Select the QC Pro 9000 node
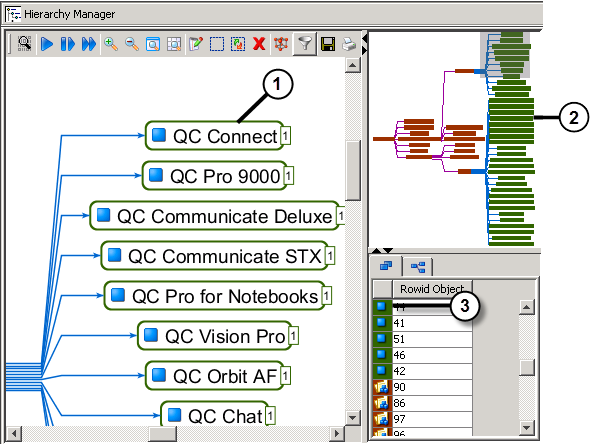 pyautogui.click(x=214, y=176)
